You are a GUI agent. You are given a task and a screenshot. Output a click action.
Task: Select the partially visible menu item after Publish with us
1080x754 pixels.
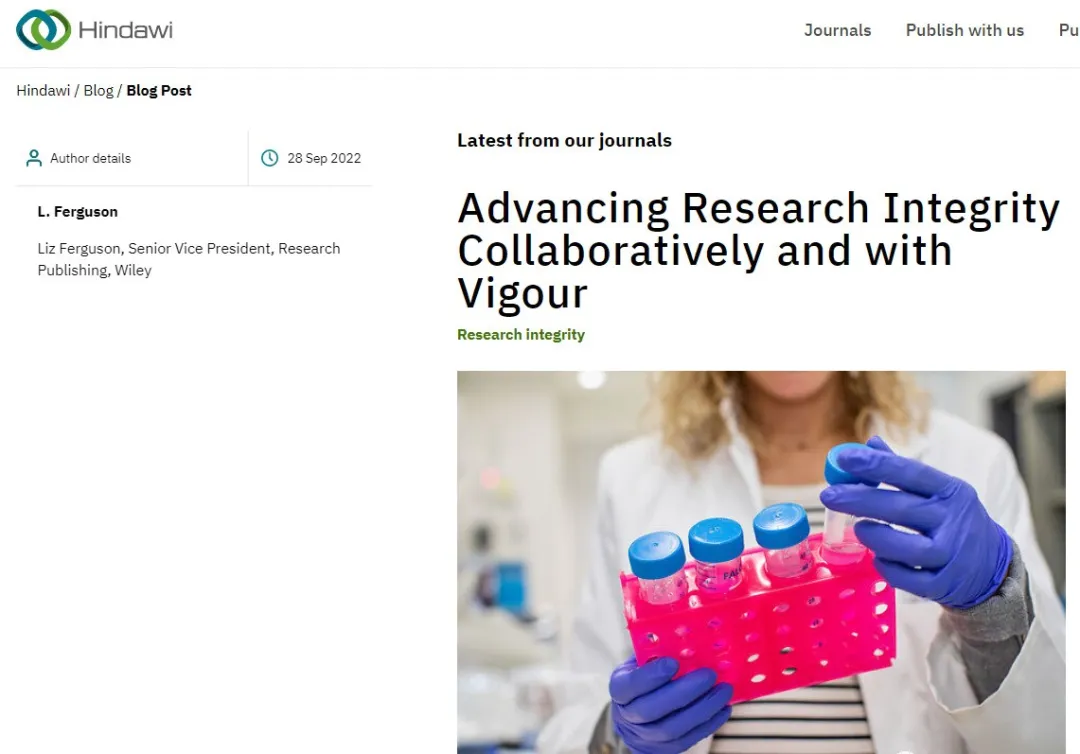point(1068,30)
